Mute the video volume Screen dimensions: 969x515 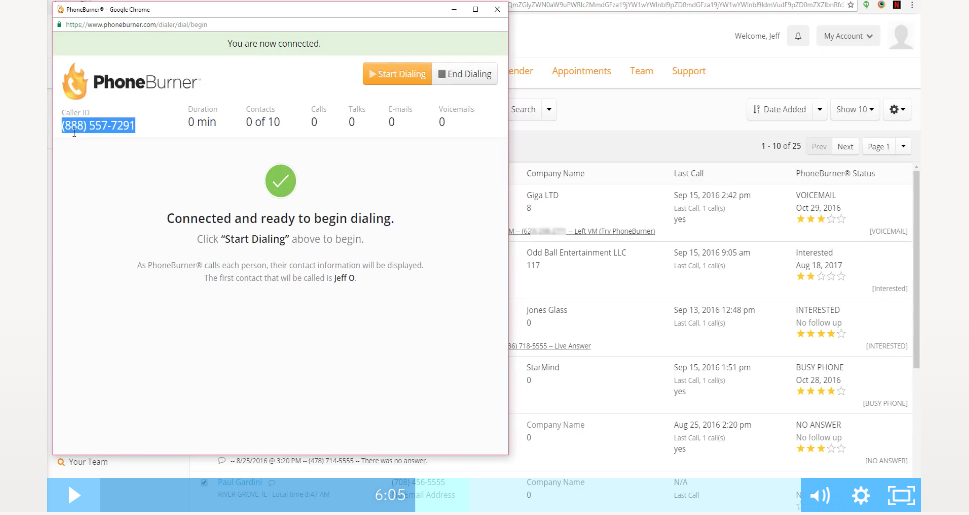click(820, 495)
